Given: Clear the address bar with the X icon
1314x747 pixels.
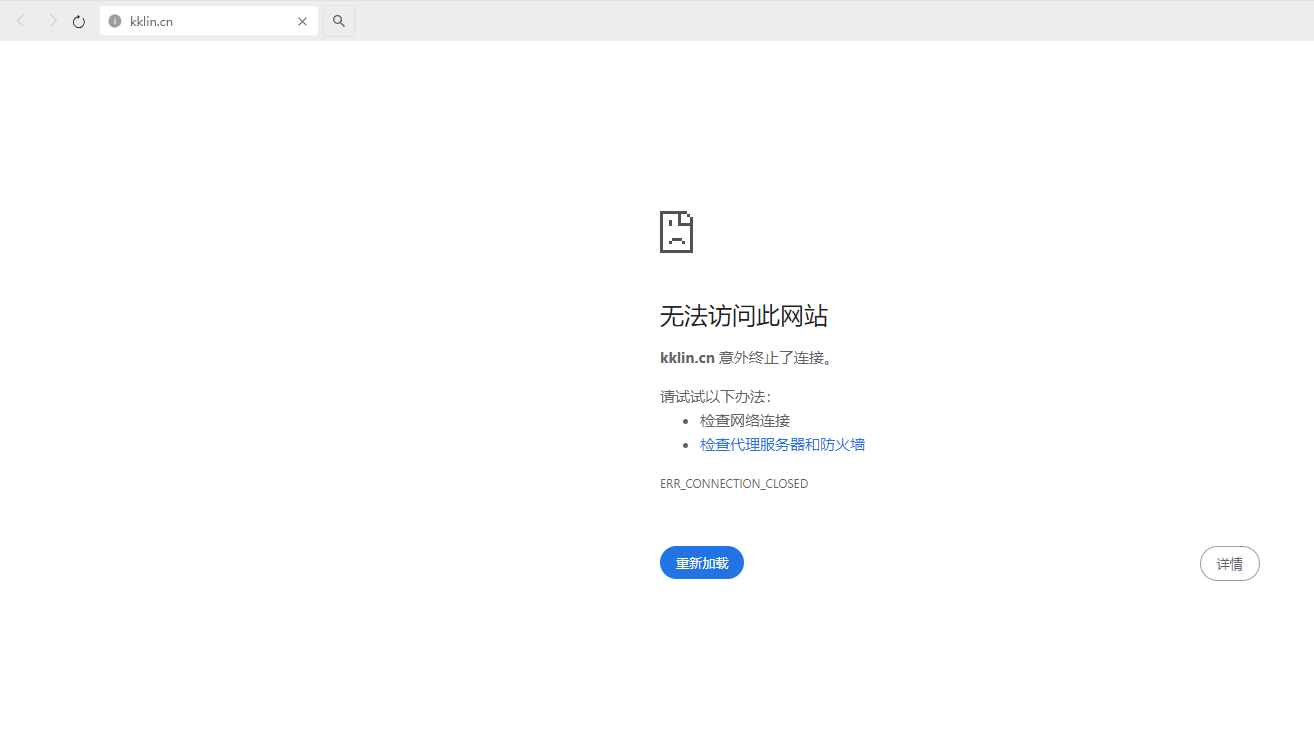Looking at the screenshot, I should [x=302, y=21].
